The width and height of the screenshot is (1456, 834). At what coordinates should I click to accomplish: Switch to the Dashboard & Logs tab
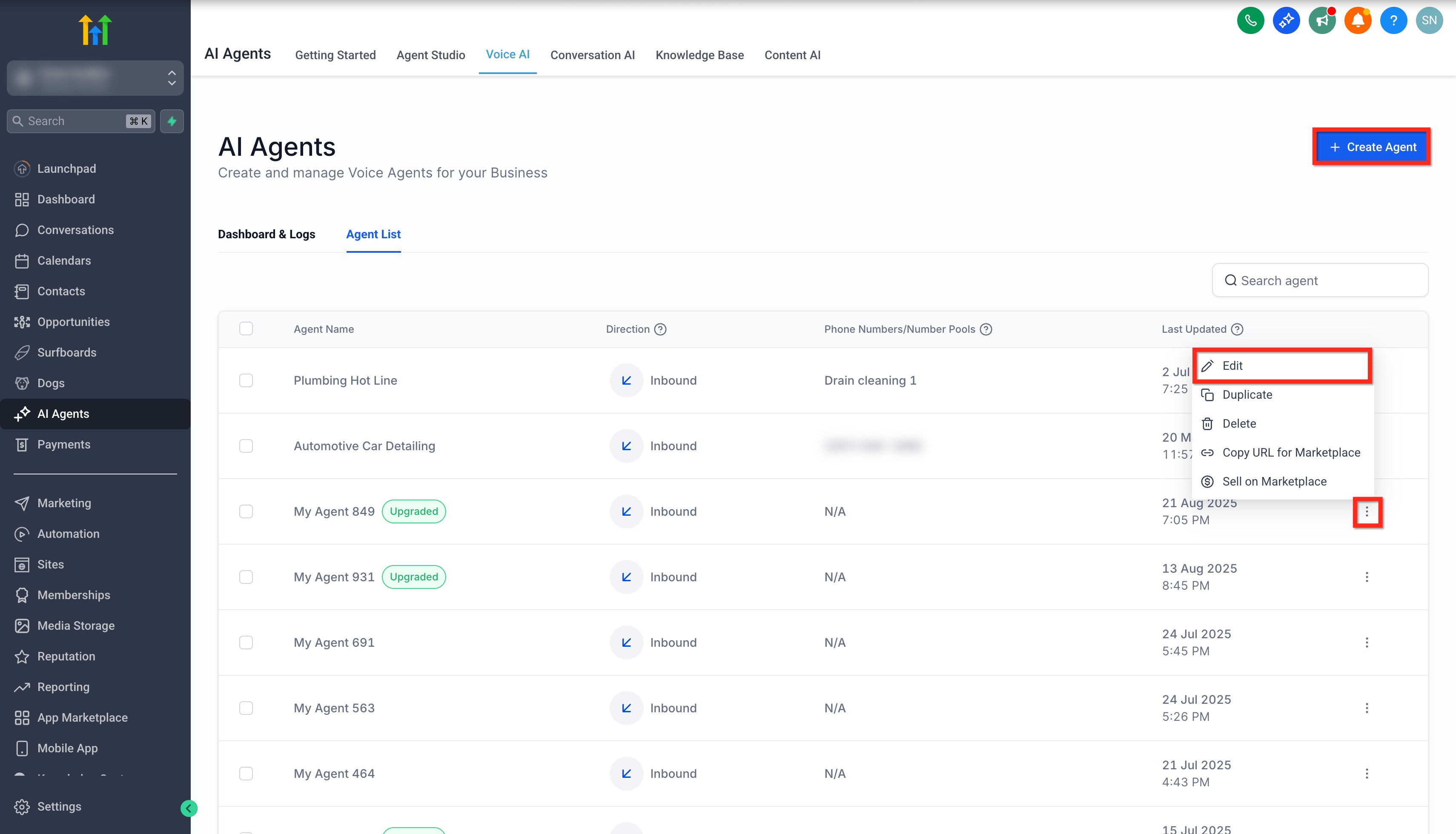coord(267,234)
